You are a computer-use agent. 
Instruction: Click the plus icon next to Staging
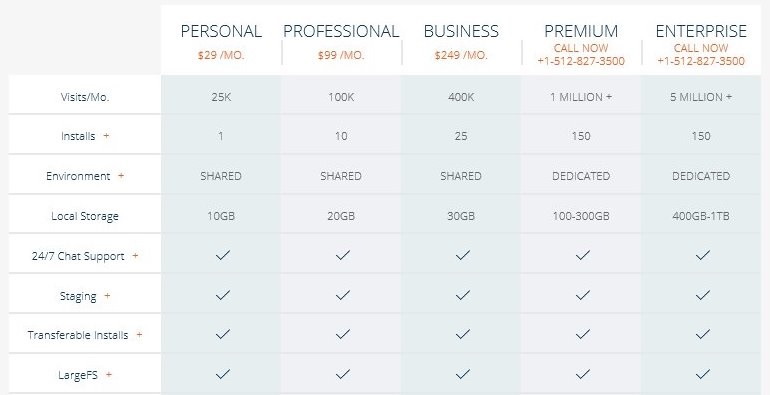click(x=107, y=296)
